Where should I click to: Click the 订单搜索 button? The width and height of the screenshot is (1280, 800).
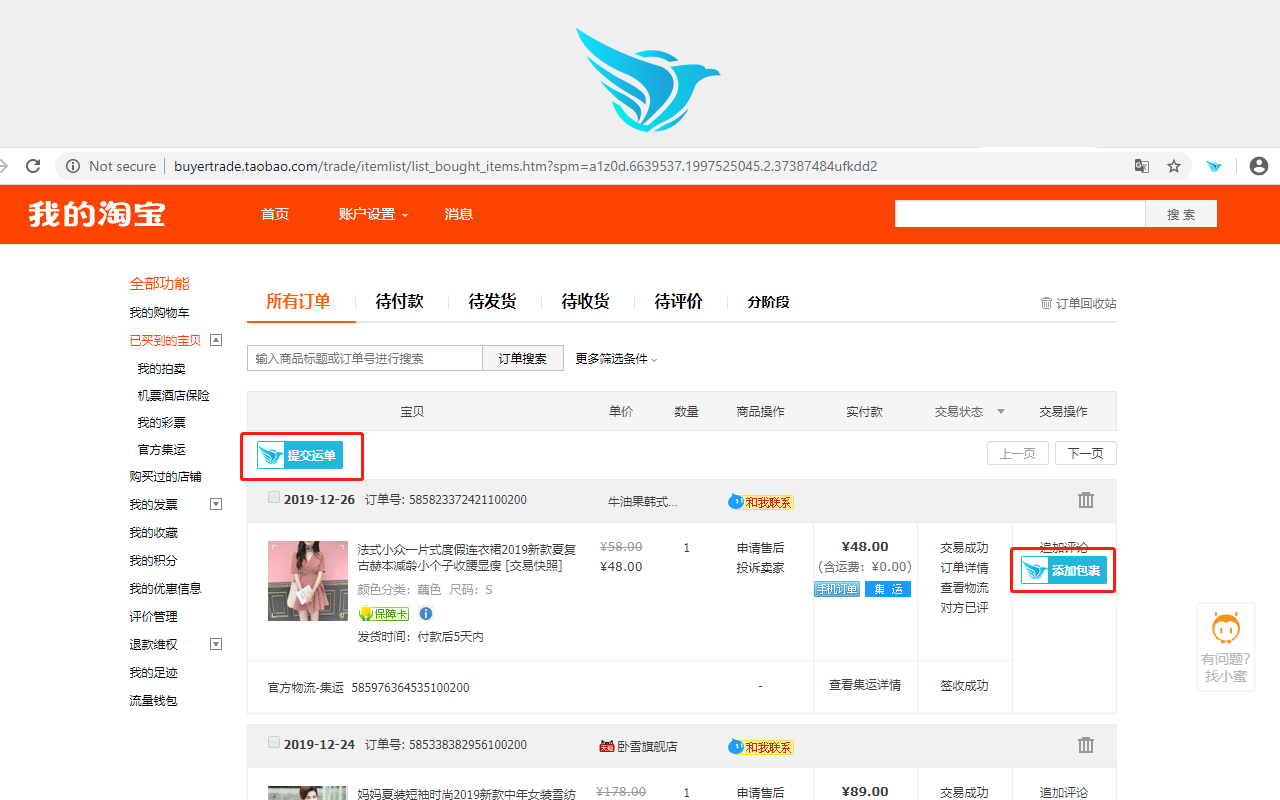(523, 358)
